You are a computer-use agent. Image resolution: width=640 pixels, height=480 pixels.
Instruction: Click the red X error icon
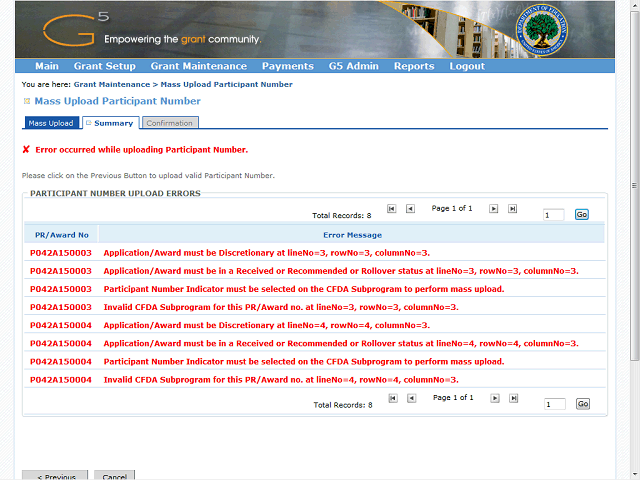(26, 149)
